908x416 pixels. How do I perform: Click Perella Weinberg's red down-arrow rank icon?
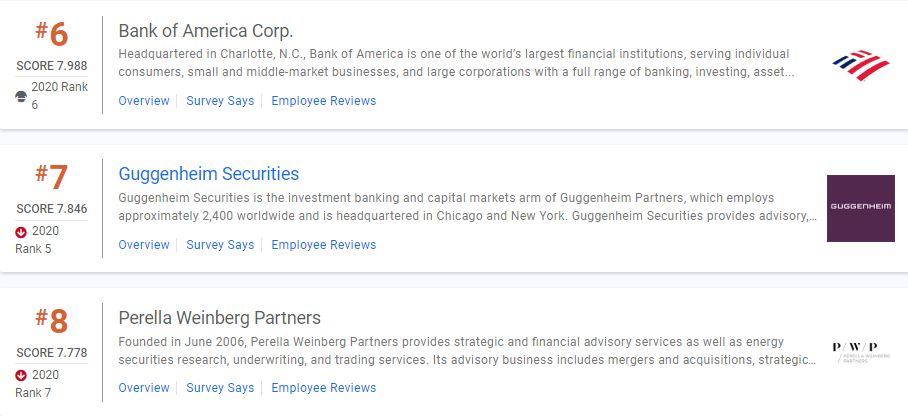(x=21, y=375)
